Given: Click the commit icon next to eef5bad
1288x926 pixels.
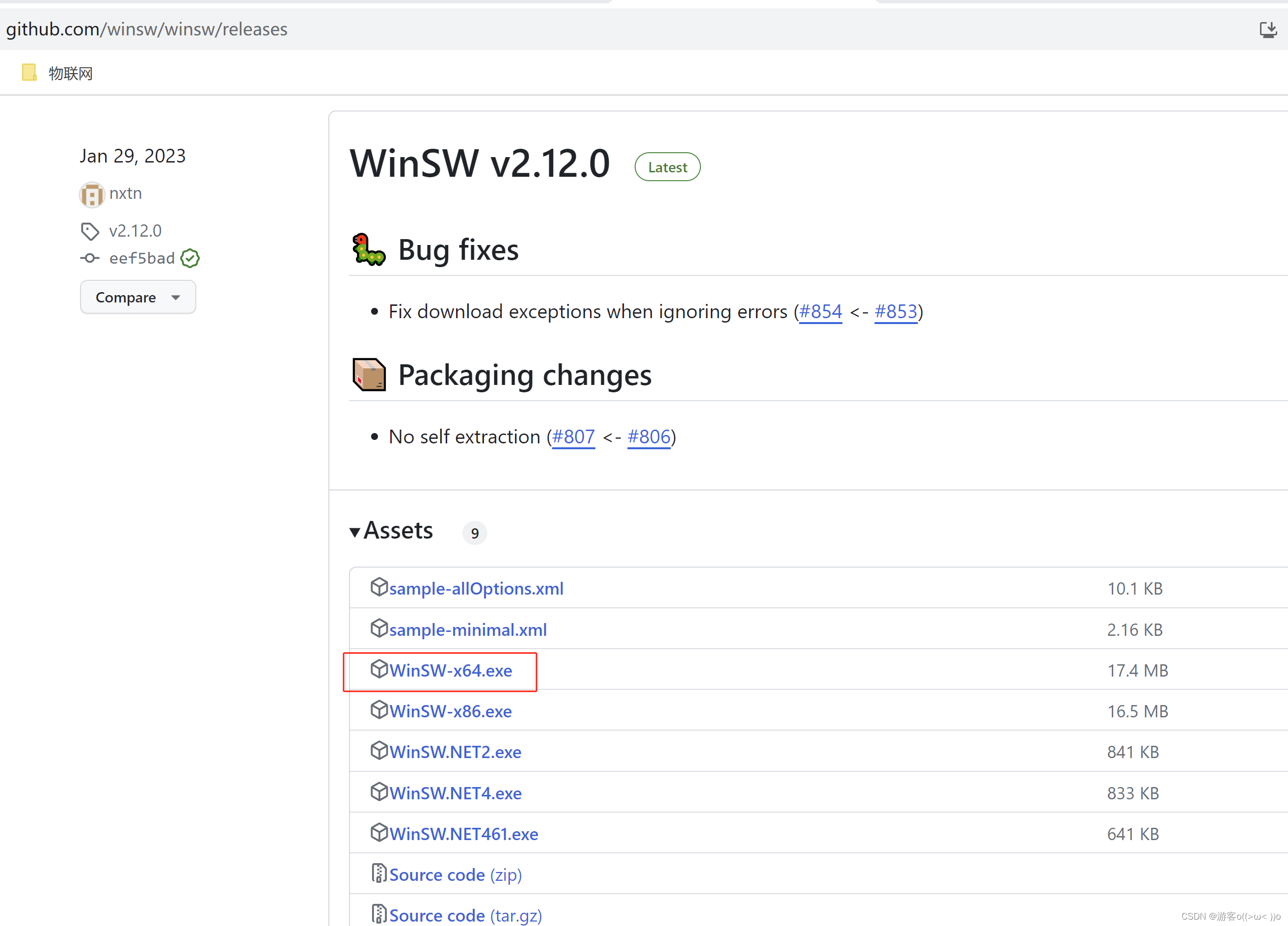Looking at the screenshot, I should click(90, 258).
